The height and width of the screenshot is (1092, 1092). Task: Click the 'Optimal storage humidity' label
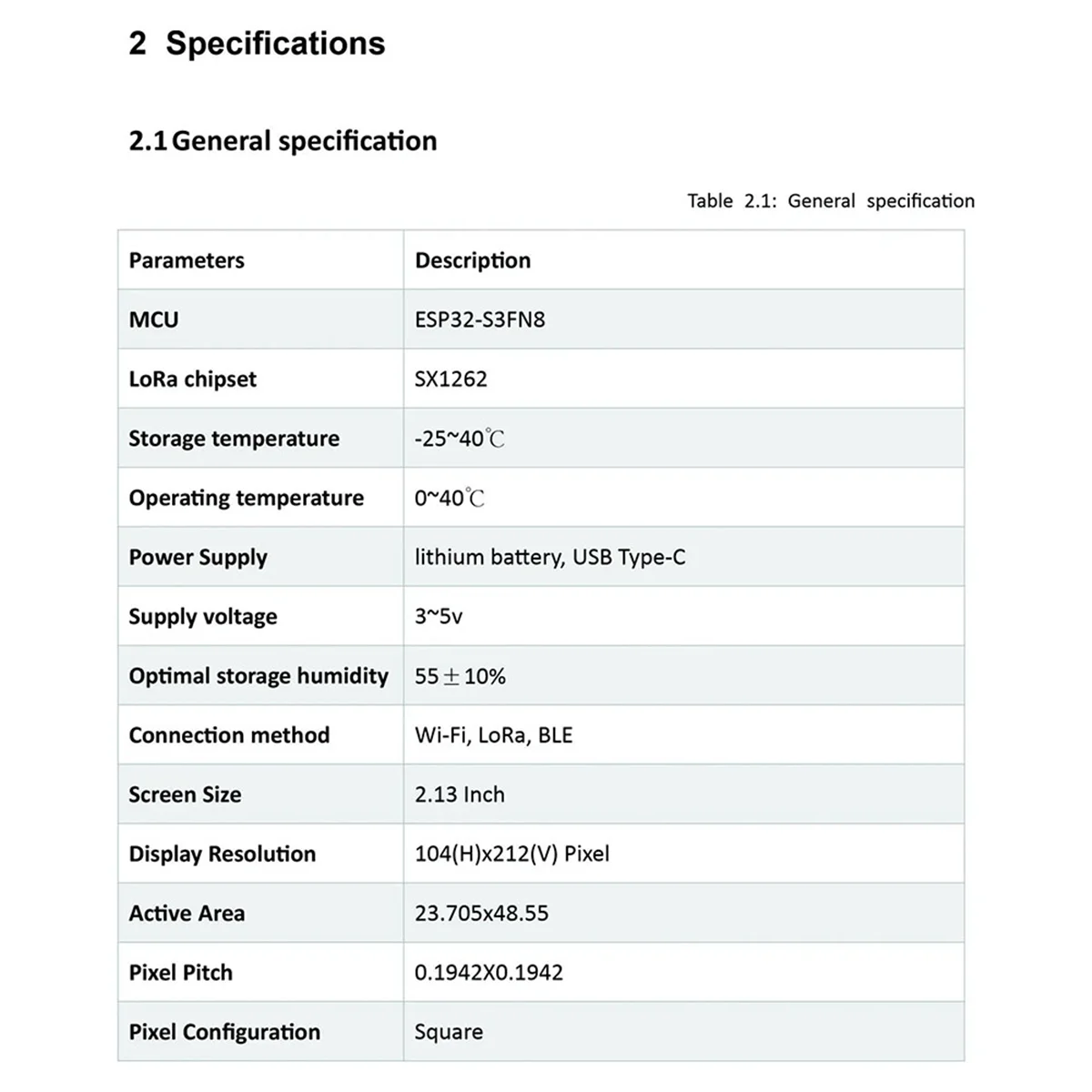pos(258,676)
